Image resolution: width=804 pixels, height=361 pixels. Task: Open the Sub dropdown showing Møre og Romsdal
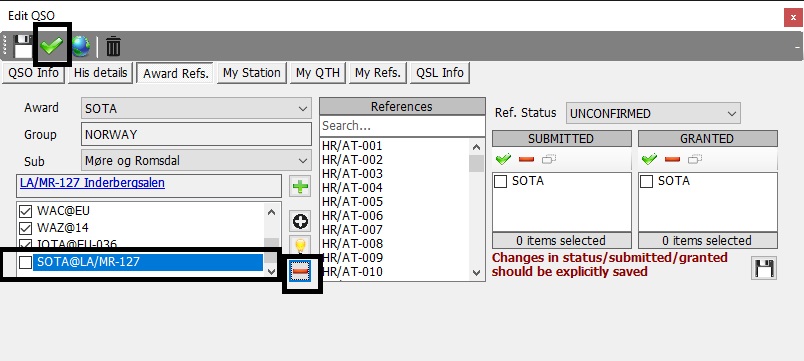196,161
